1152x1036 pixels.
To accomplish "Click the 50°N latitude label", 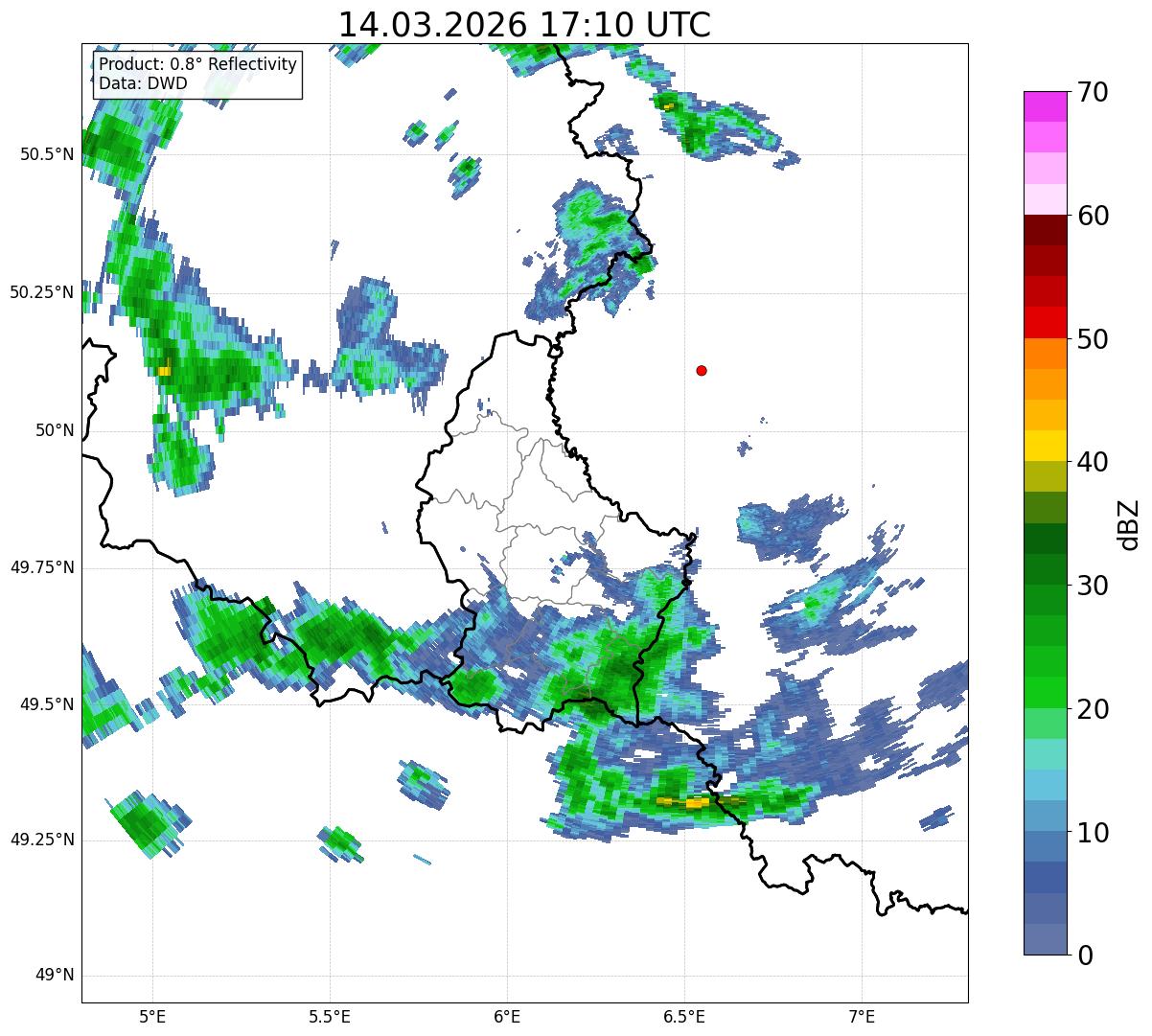I will pyautogui.click(x=55, y=430).
